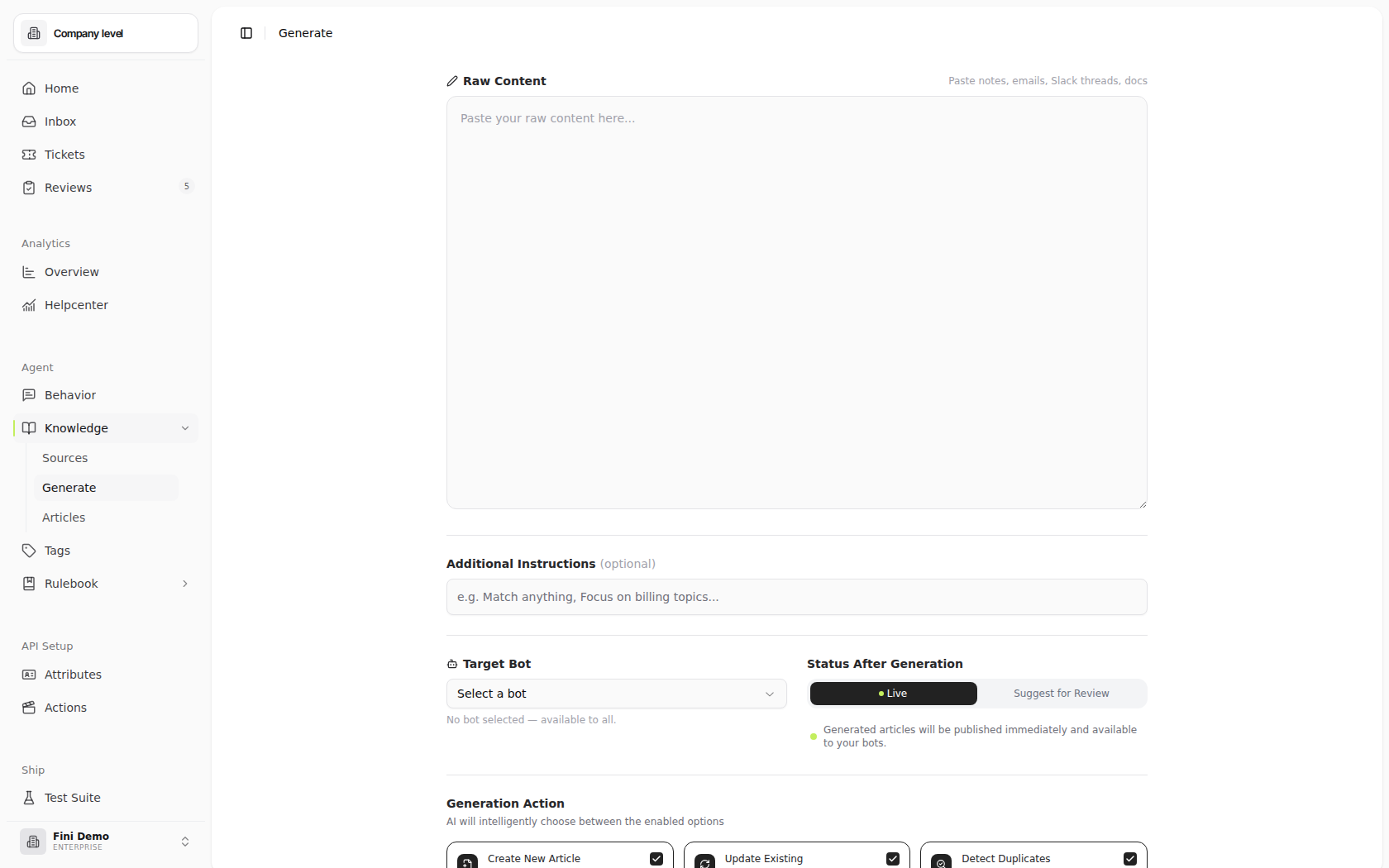Uncheck the Update Existing checkbox
The width and height of the screenshot is (1389, 868).
[893, 859]
